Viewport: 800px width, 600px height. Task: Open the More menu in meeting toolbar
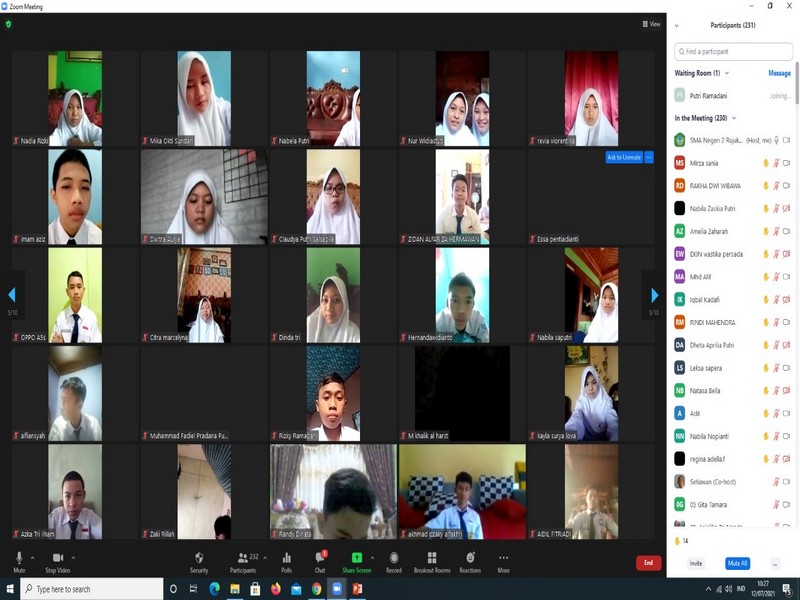pos(503,558)
